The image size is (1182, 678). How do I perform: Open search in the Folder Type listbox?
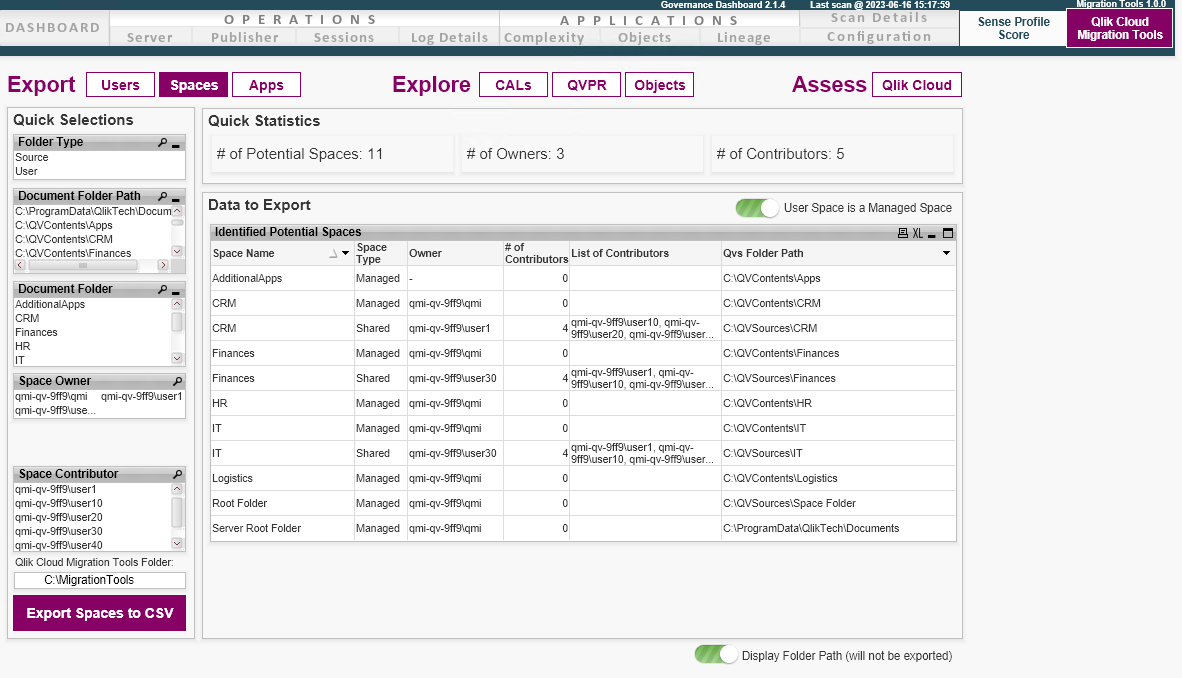click(163, 141)
